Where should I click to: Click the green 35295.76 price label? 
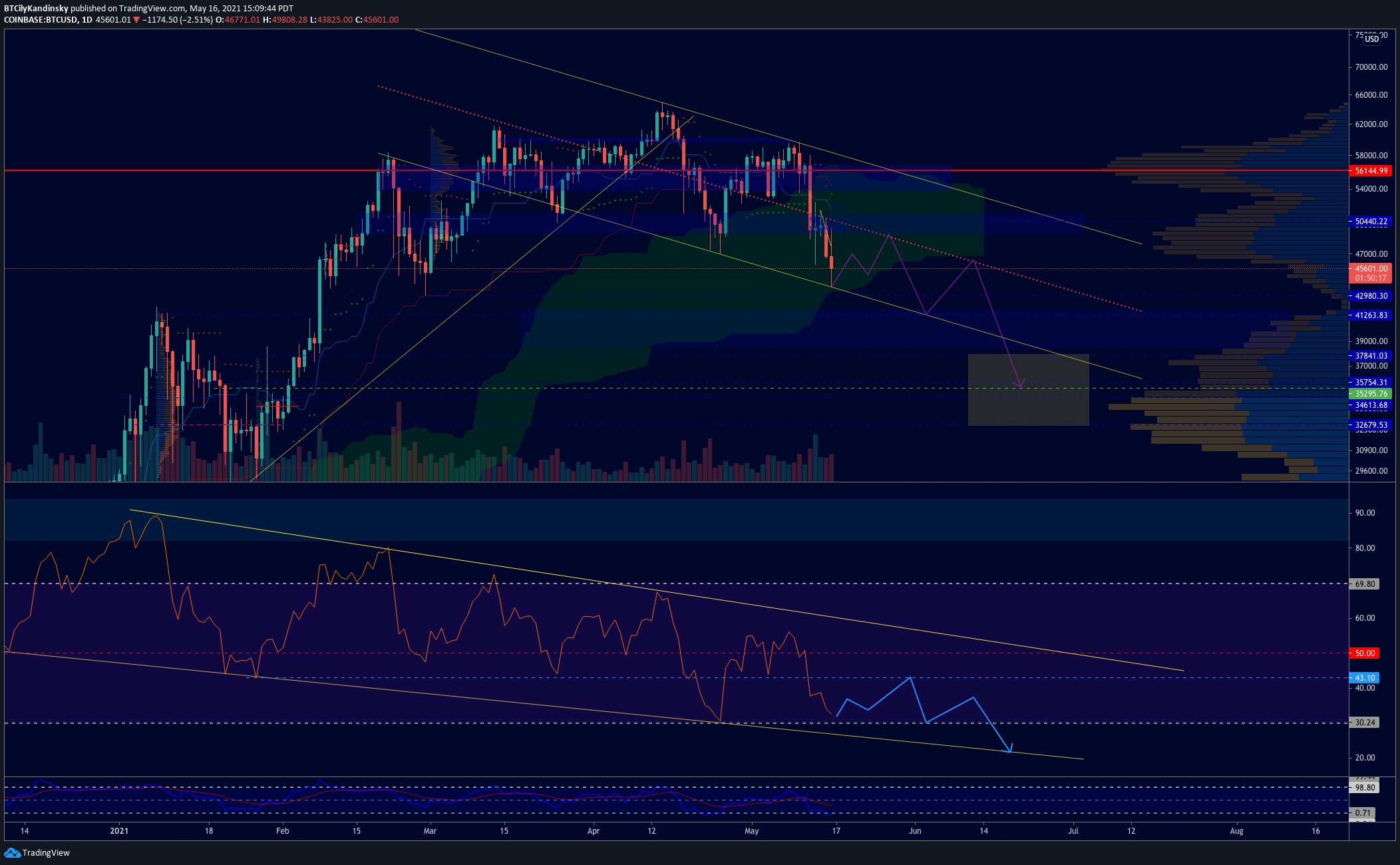click(1370, 394)
